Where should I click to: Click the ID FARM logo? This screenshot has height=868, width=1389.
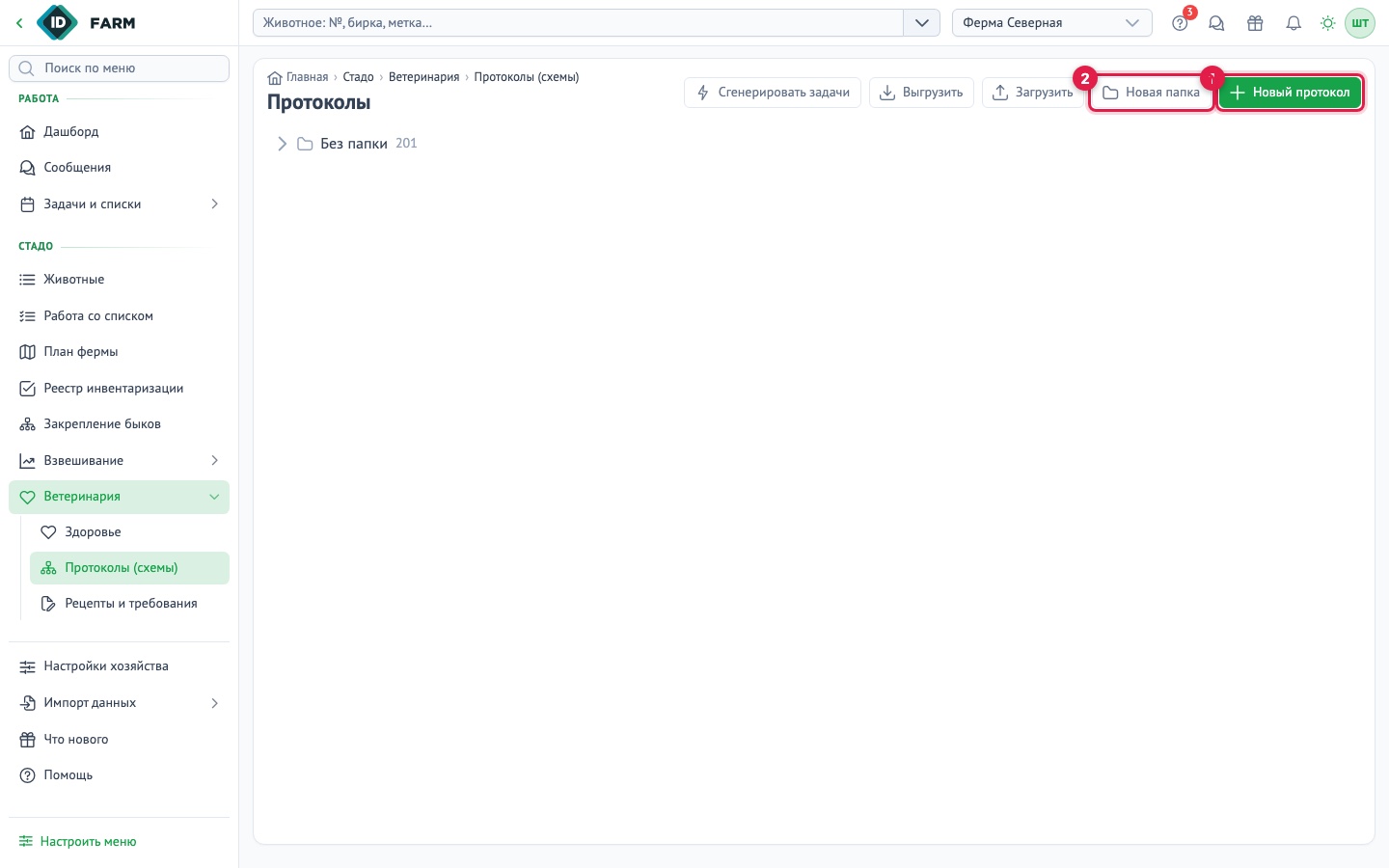pyautogui.click(x=87, y=23)
